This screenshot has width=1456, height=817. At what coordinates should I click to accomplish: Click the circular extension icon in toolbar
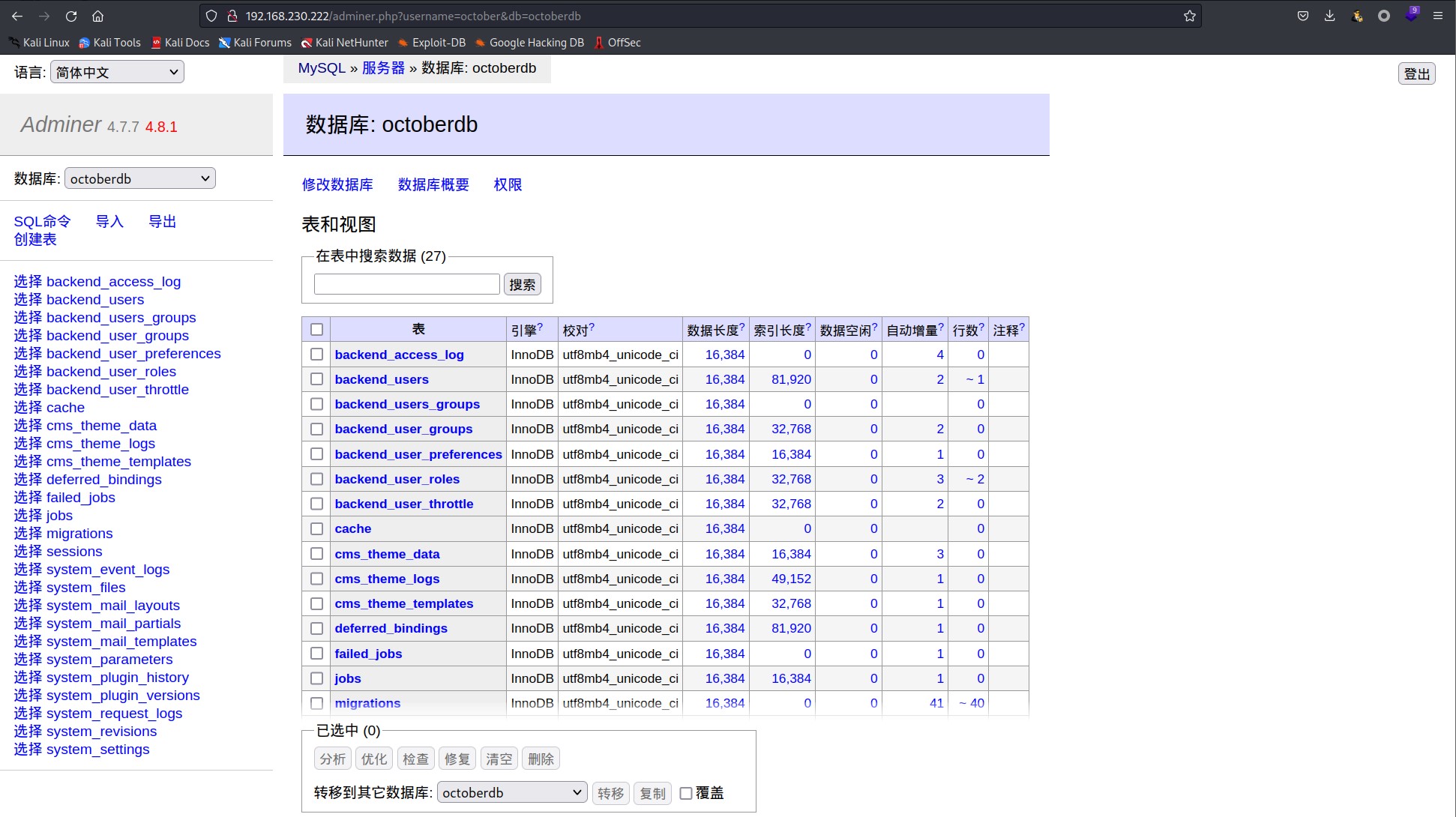1384,16
